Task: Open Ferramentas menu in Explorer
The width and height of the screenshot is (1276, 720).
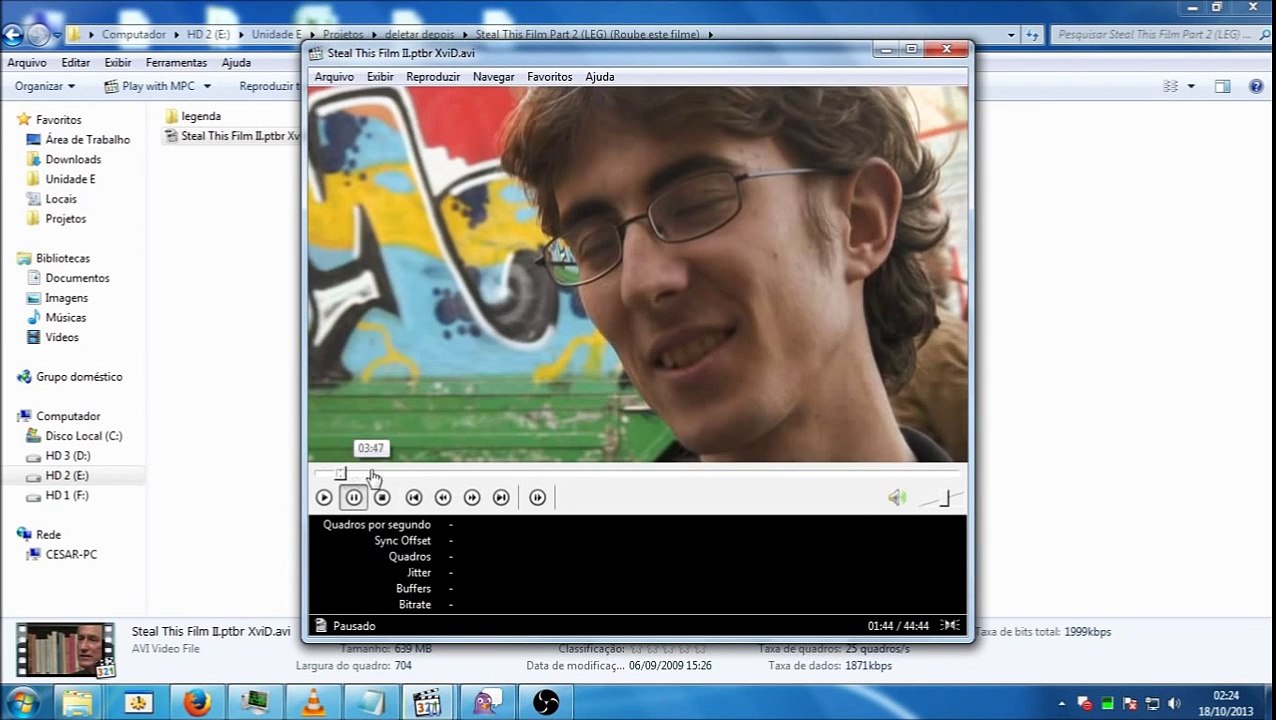Action: 176,62
